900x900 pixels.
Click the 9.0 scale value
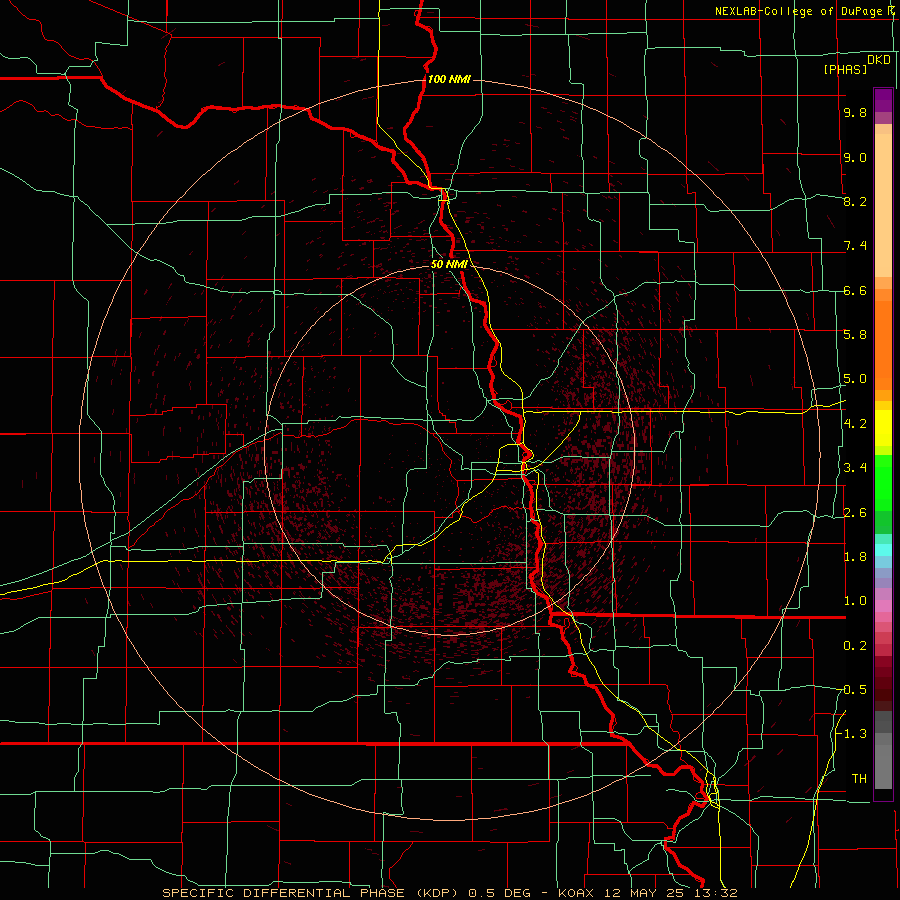point(855,157)
